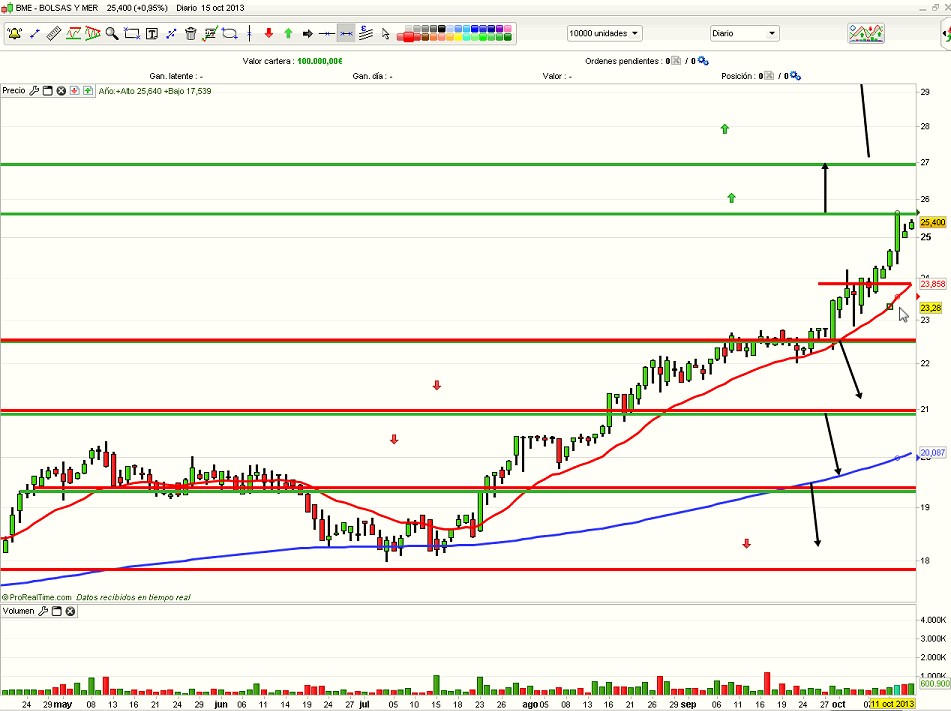Select the red-green channel drawing tool
Screen dimensions: 951x711
73,33
